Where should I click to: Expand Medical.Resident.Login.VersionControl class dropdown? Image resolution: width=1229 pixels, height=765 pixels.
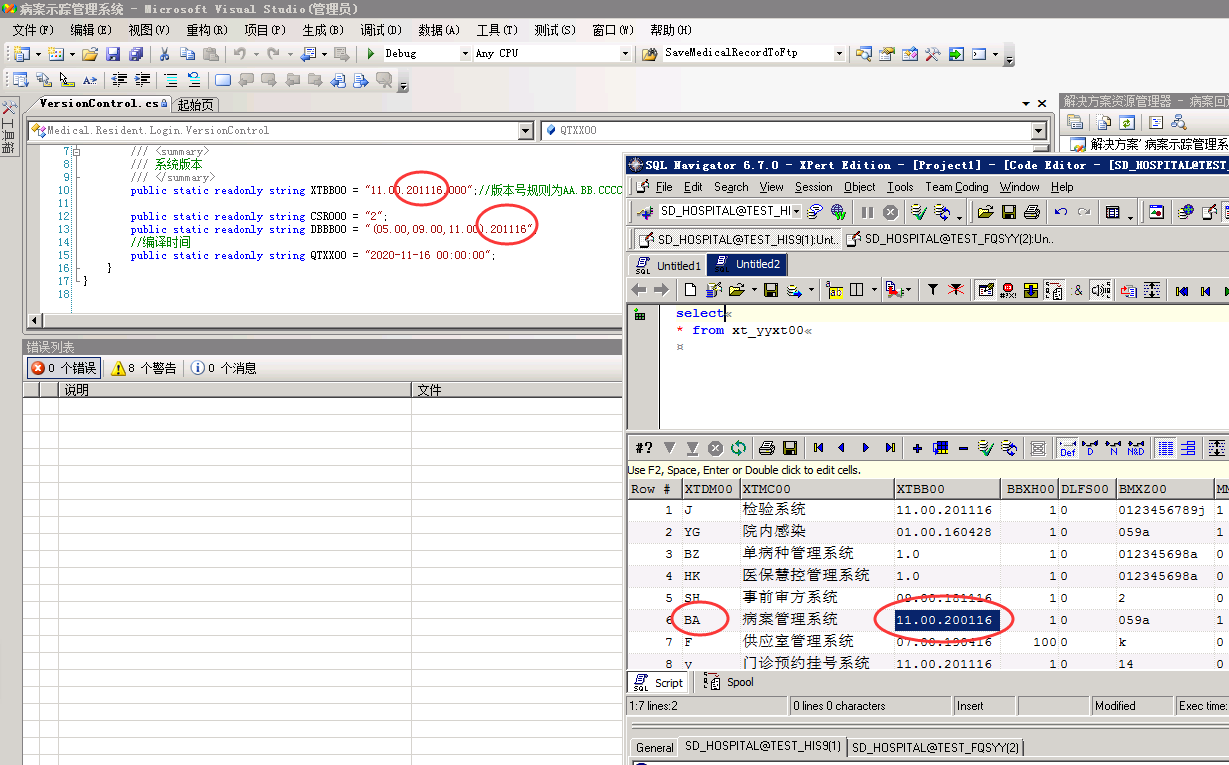(526, 131)
